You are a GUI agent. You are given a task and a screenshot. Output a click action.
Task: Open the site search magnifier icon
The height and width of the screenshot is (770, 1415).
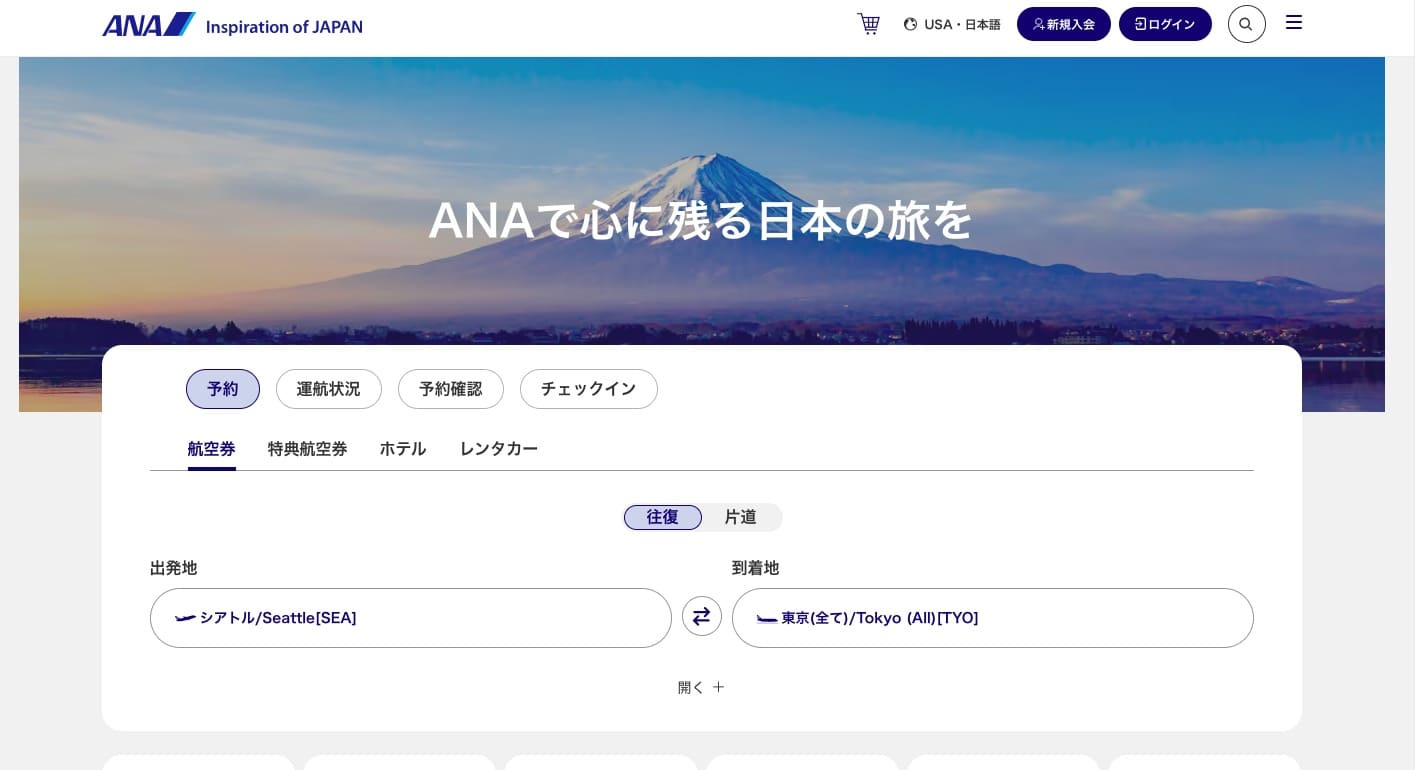pos(1246,24)
